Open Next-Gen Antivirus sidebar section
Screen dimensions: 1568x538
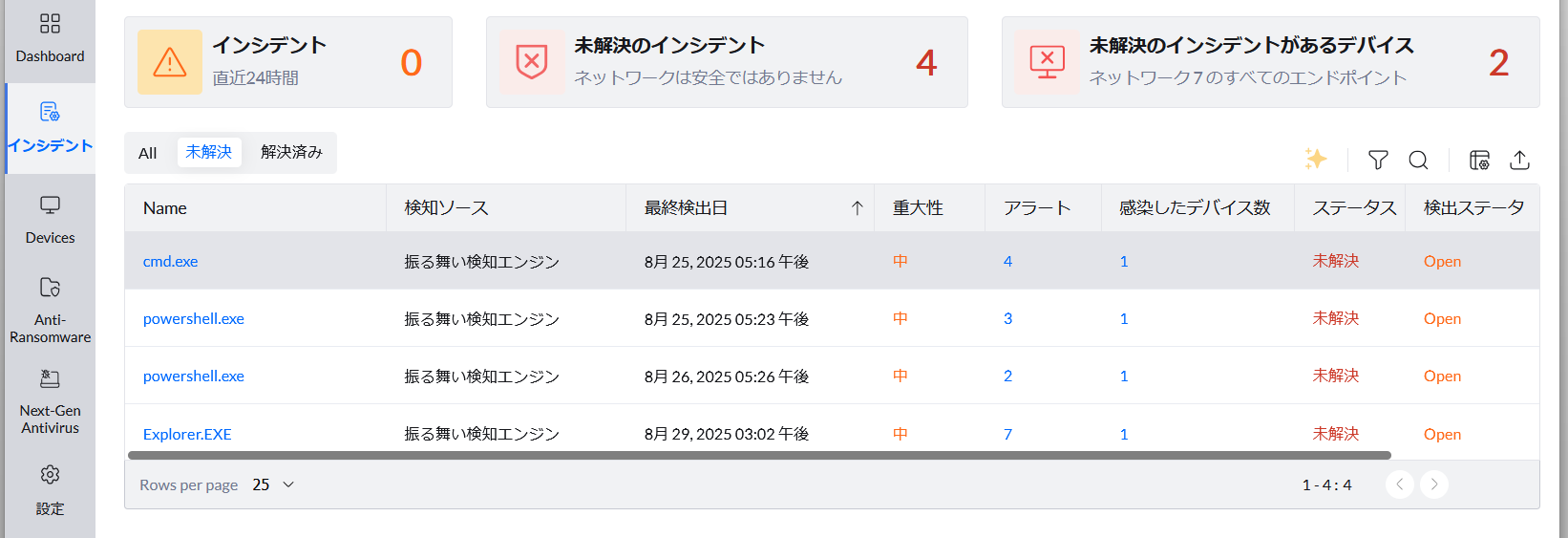[x=50, y=401]
